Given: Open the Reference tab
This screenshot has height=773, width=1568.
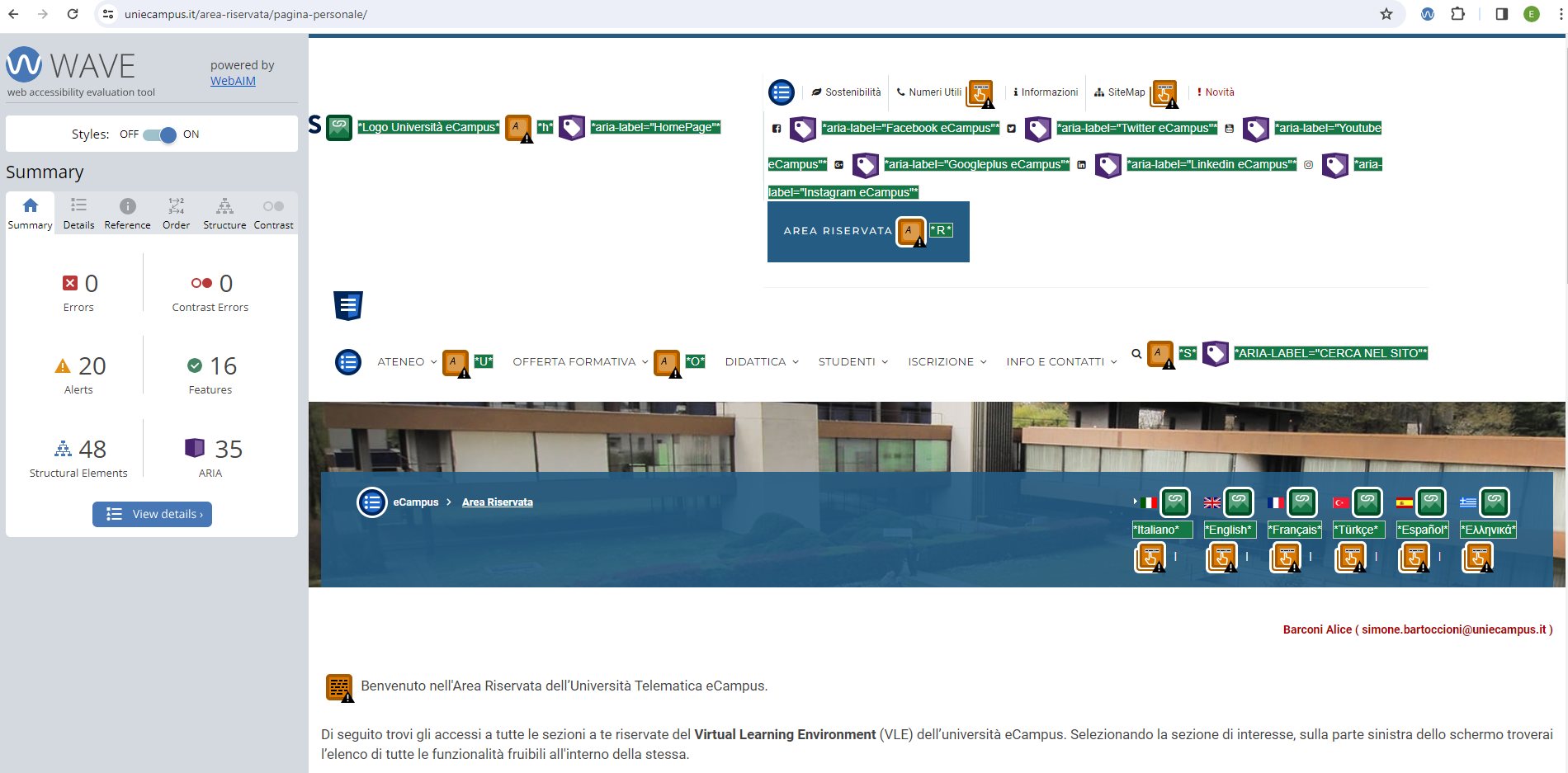Looking at the screenshot, I should tap(127, 214).
